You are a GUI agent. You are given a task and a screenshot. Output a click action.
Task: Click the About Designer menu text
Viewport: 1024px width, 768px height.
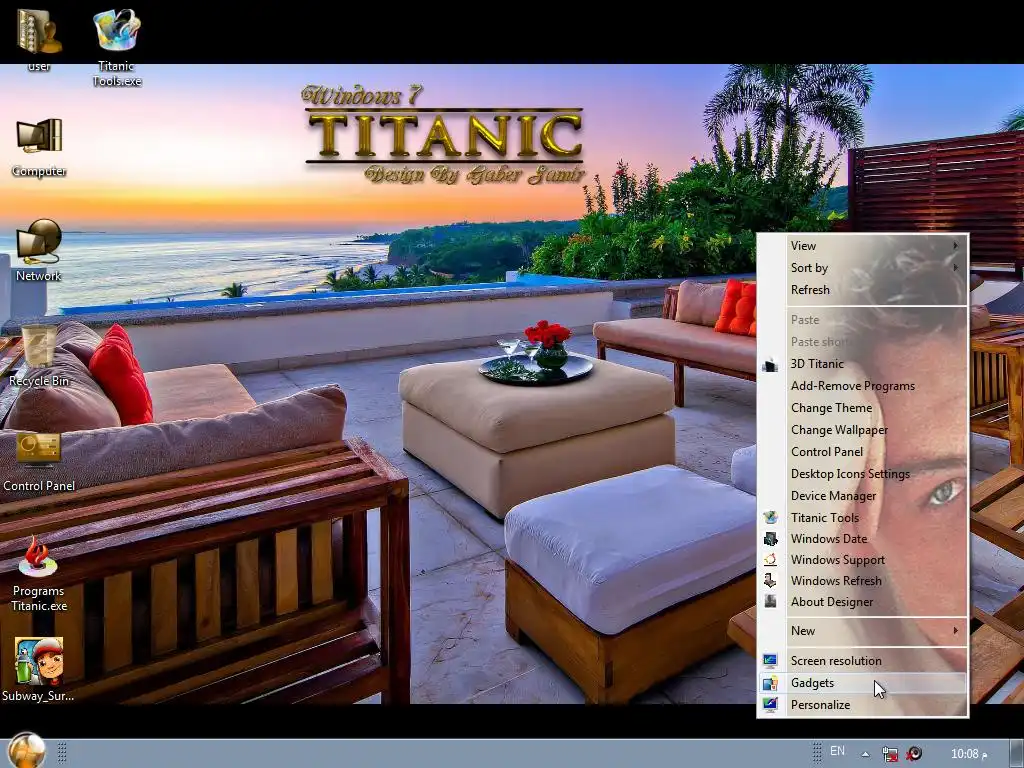pyautogui.click(x=832, y=602)
